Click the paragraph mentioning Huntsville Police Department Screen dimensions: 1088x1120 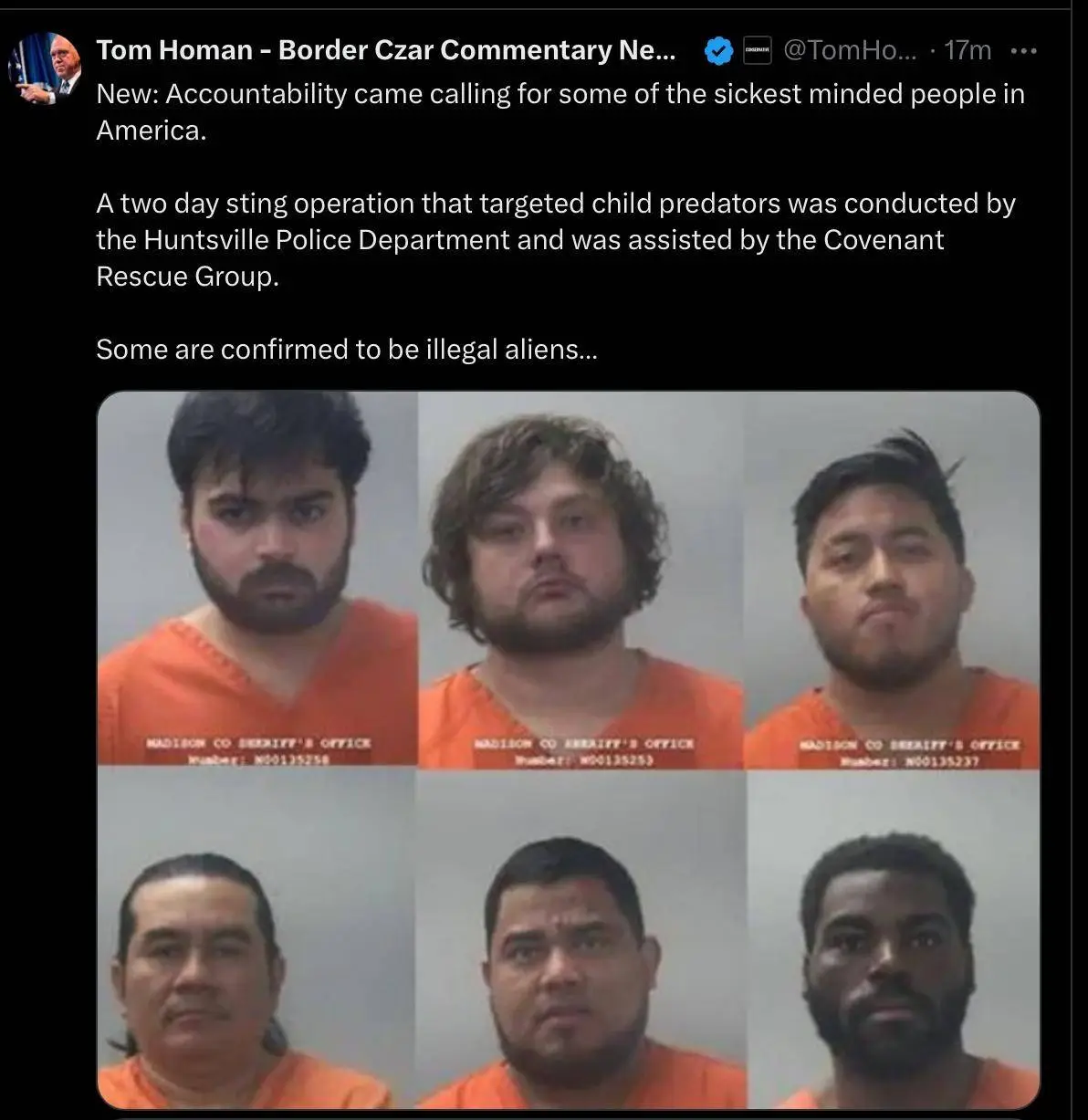point(556,239)
